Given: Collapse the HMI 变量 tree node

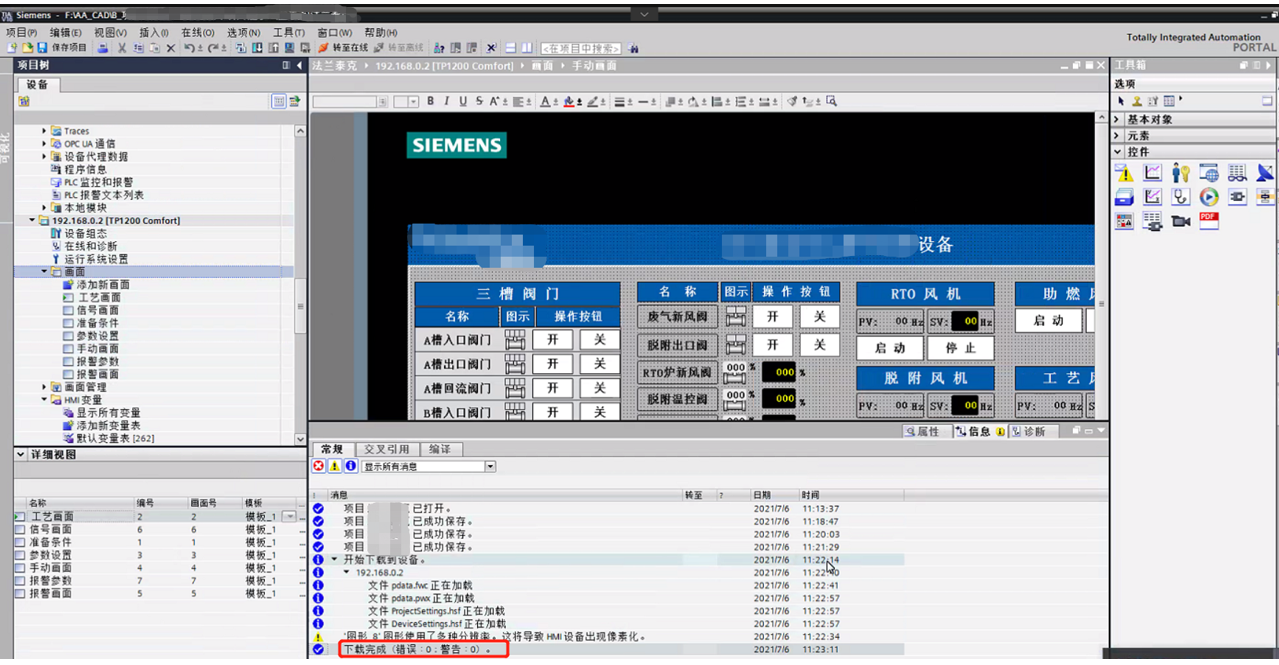Looking at the screenshot, I should [x=44, y=400].
